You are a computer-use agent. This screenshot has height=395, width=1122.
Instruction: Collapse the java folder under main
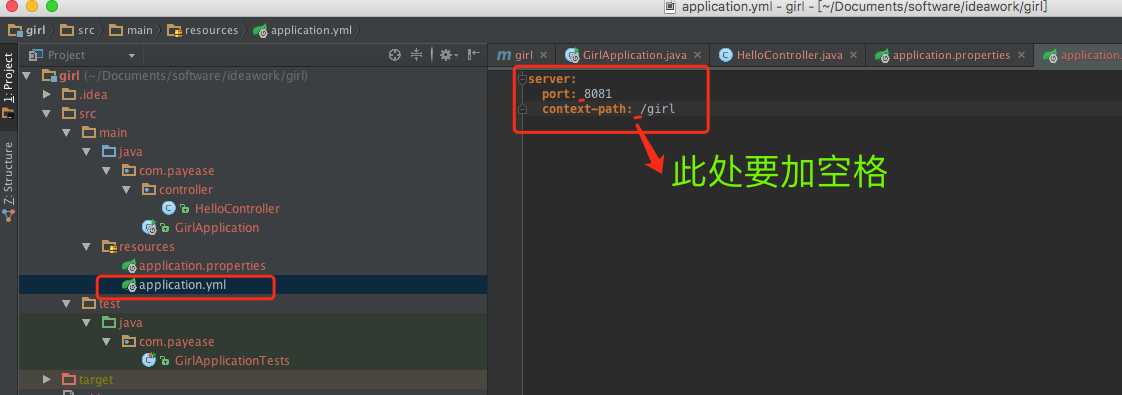[x=87, y=152]
